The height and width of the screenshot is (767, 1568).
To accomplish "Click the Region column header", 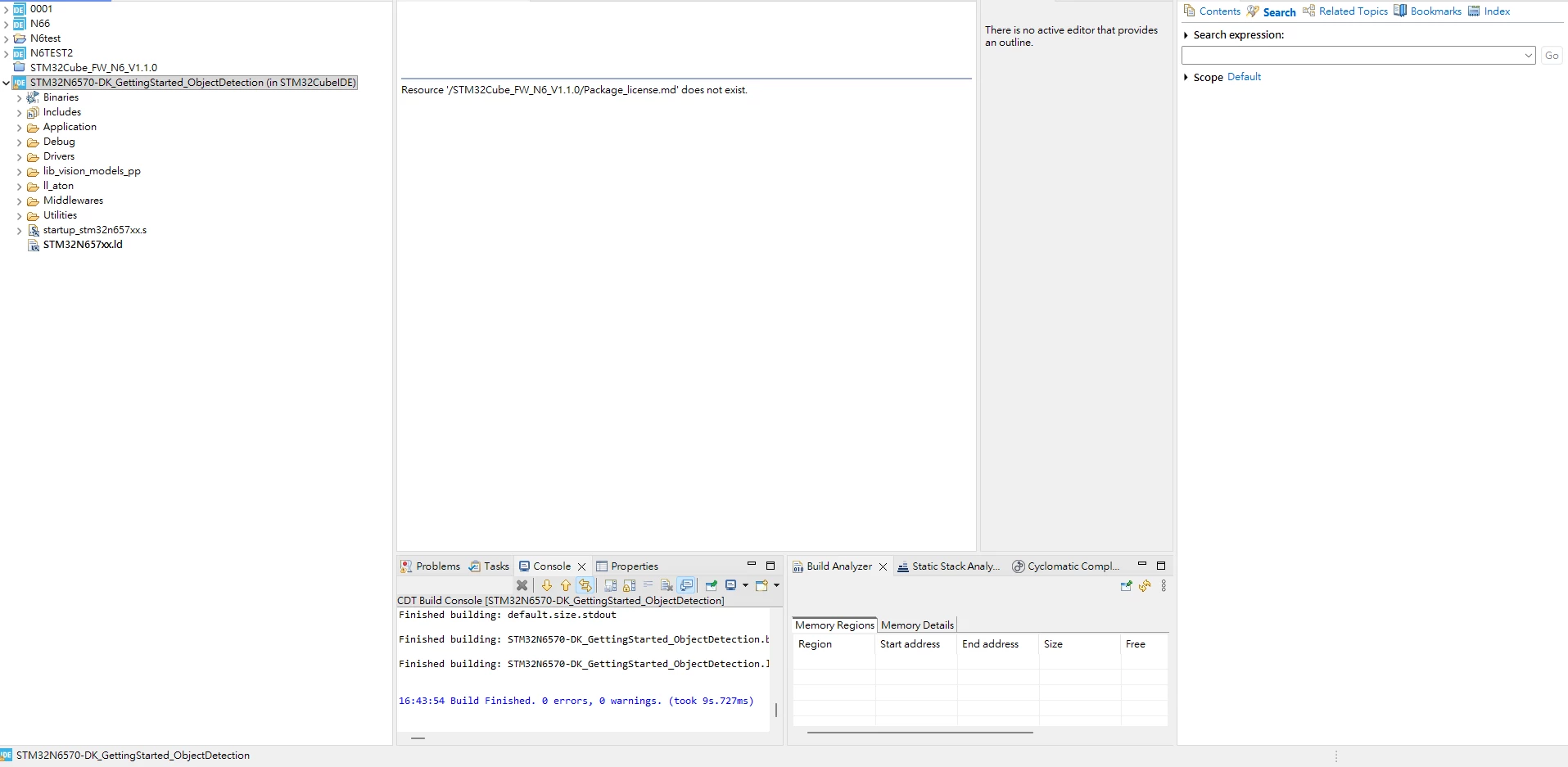I will click(834, 644).
